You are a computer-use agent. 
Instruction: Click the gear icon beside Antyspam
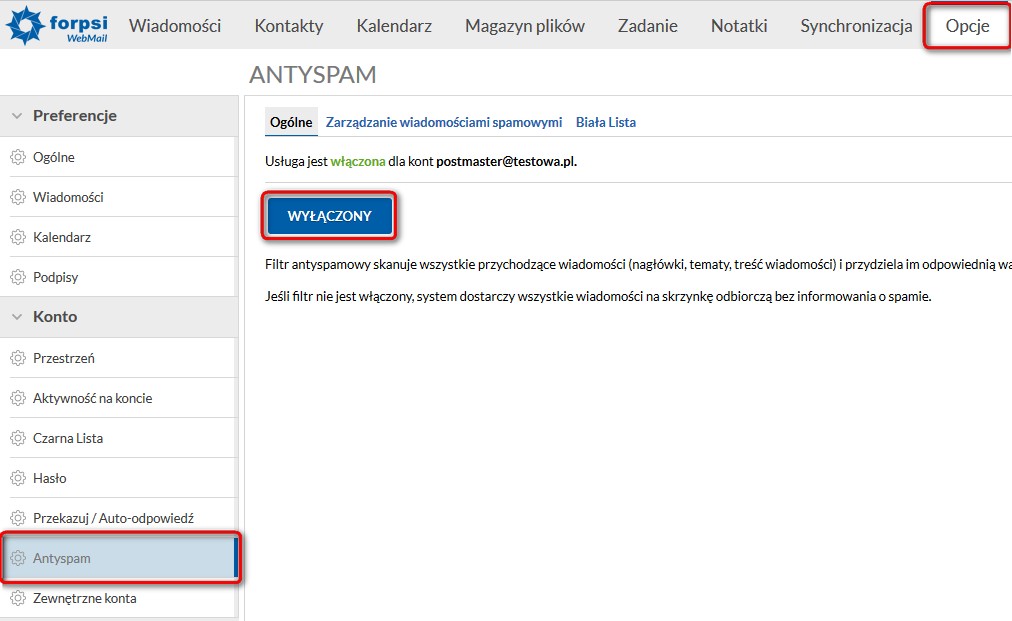click(x=18, y=558)
